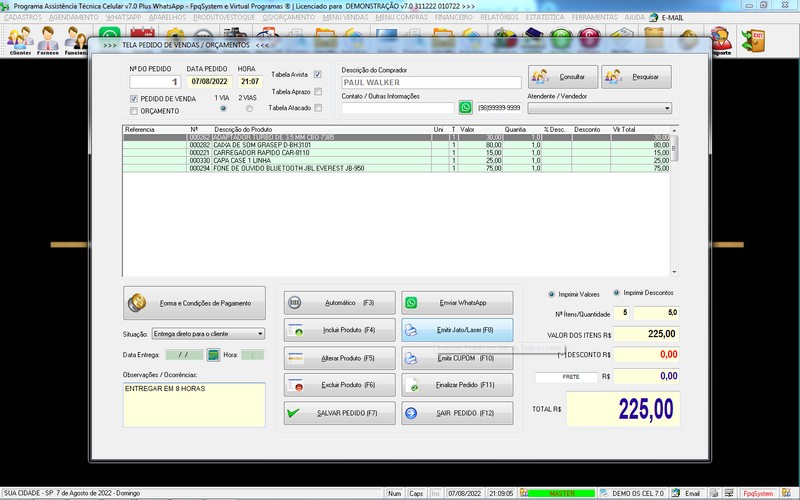800x500 pixels.
Task: Open Clientes from the main toolbar
Action: 20,41
